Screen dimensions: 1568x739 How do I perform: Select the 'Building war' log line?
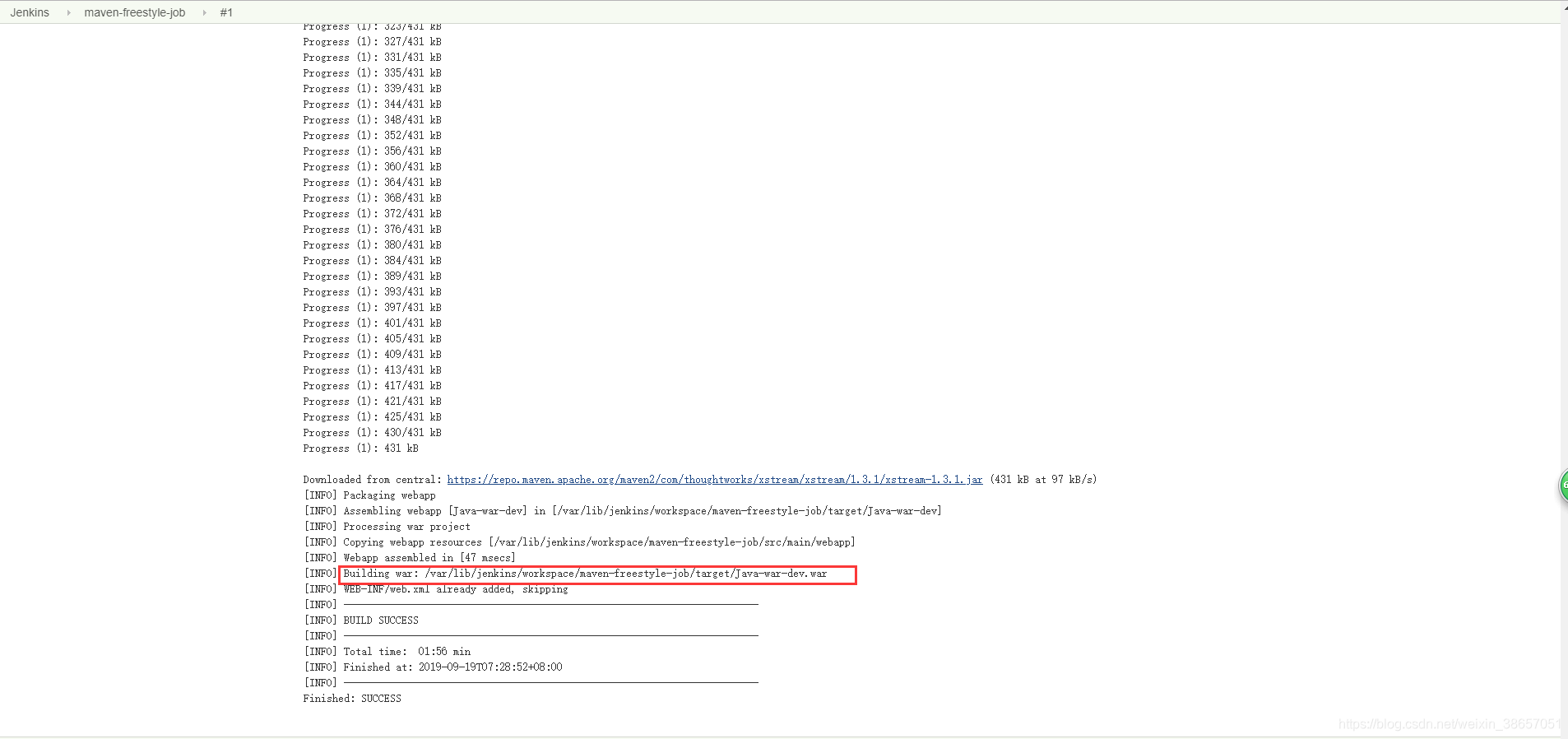pyautogui.click(x=585, y=574)
